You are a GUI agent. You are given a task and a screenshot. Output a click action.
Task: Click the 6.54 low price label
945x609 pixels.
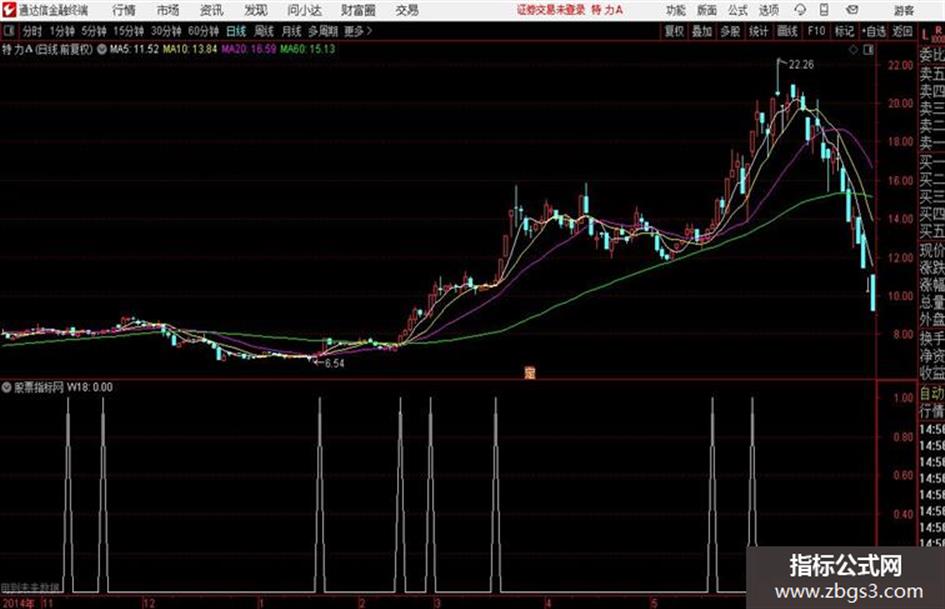click(x=334, y=363)
